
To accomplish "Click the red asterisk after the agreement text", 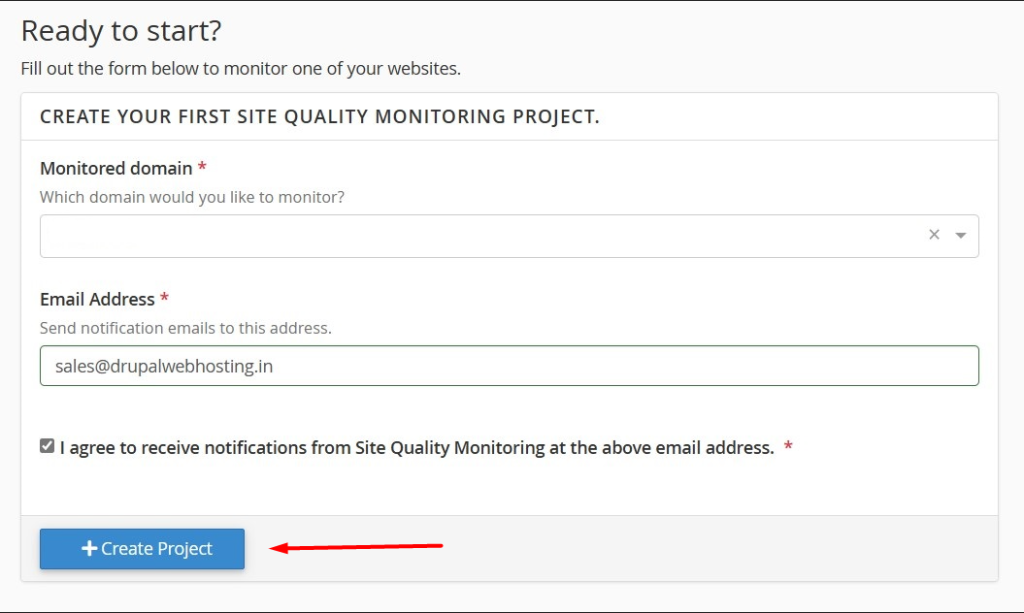I will pyautogui.click(x=788, y=448).
